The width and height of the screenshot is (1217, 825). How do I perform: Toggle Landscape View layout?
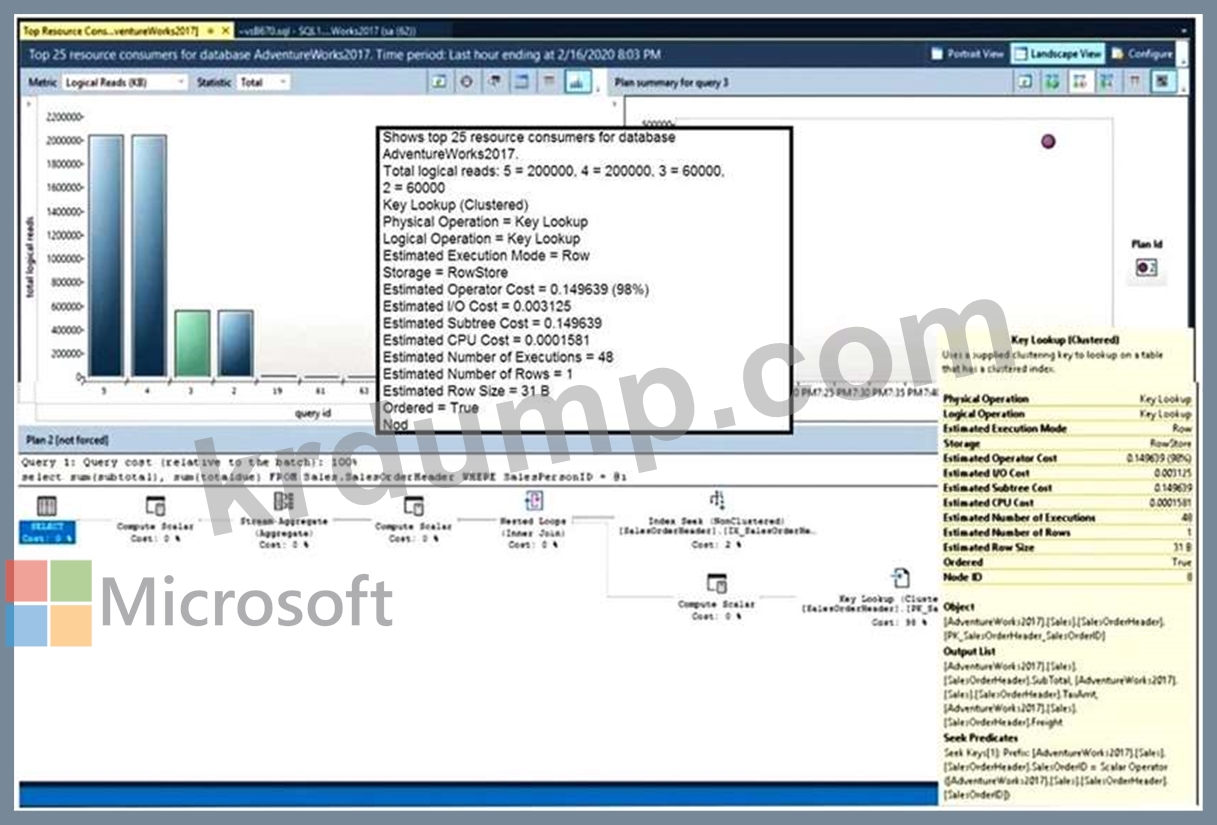point(1057,54)
